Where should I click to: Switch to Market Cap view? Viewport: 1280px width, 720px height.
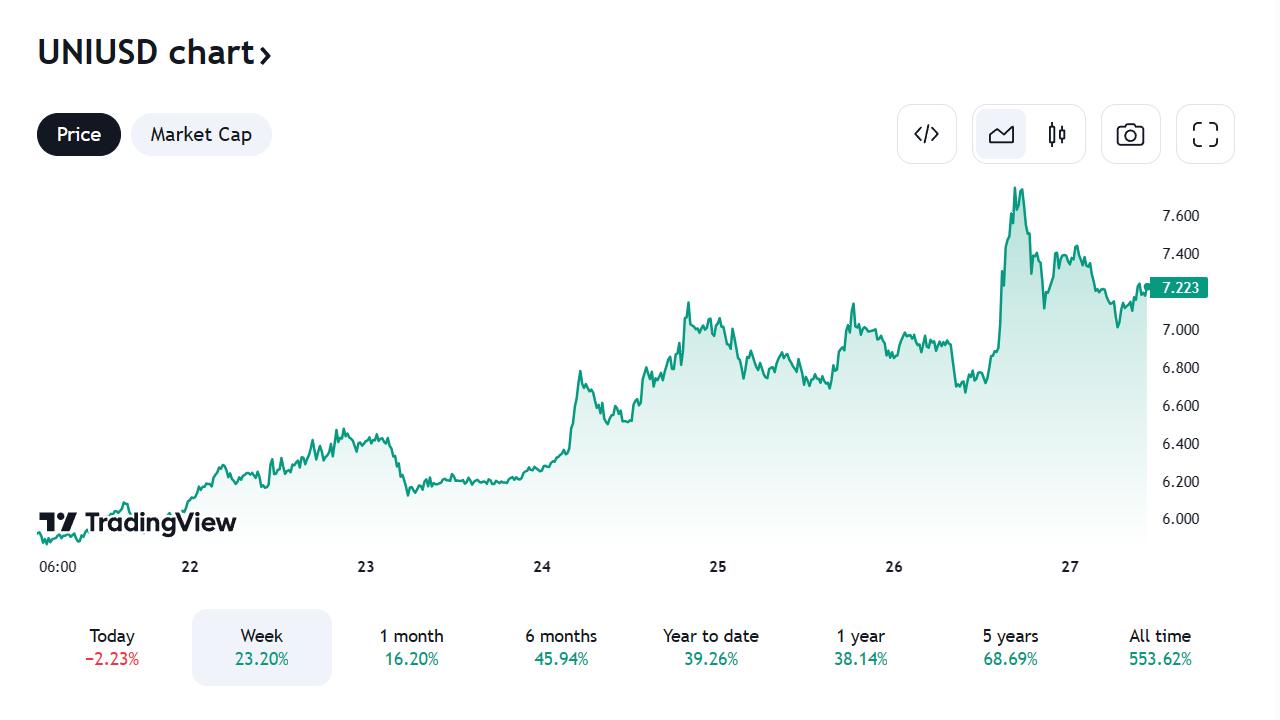[201, 134]
